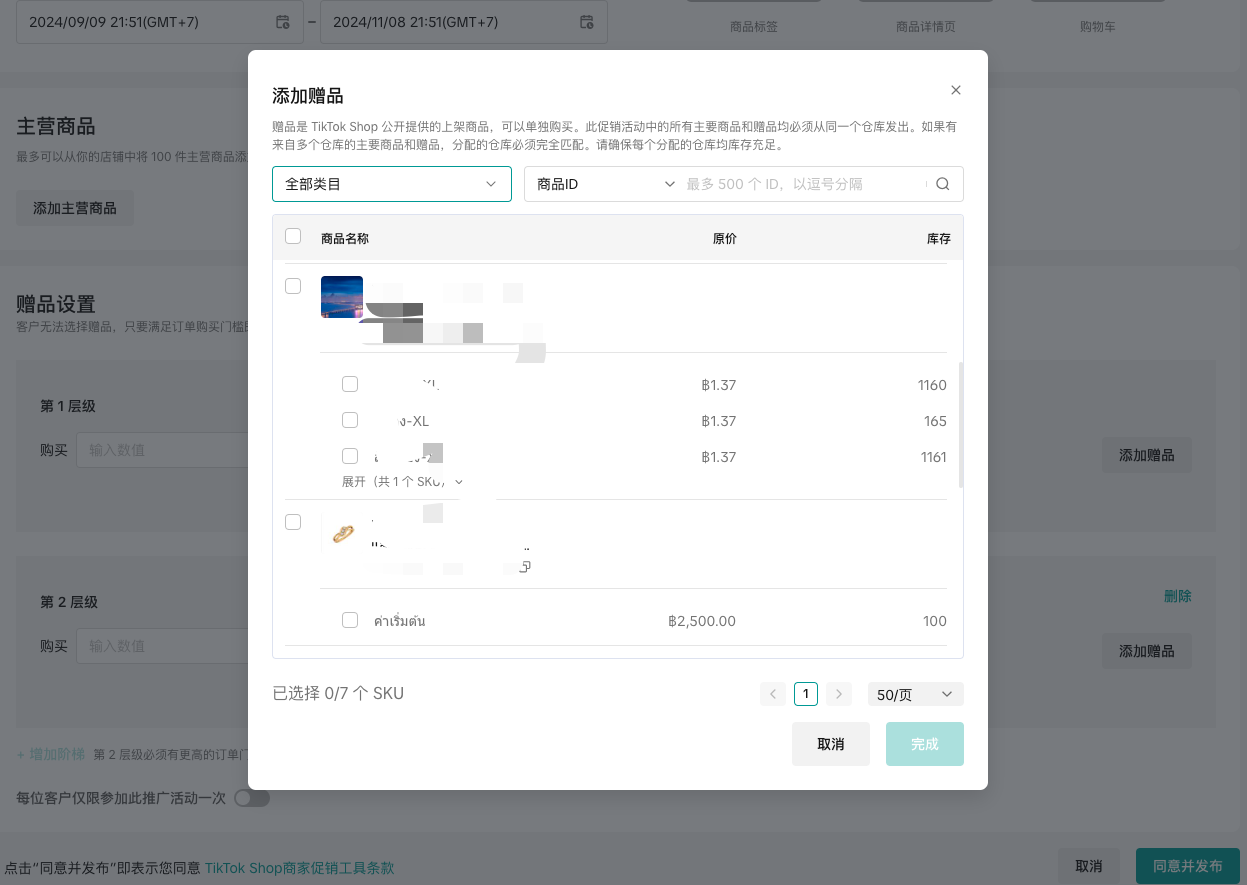This screenshot has height=885, width=1247.
Task: Expand the 展开 (共1个SKU) list
Action: (x=402, y=482)
